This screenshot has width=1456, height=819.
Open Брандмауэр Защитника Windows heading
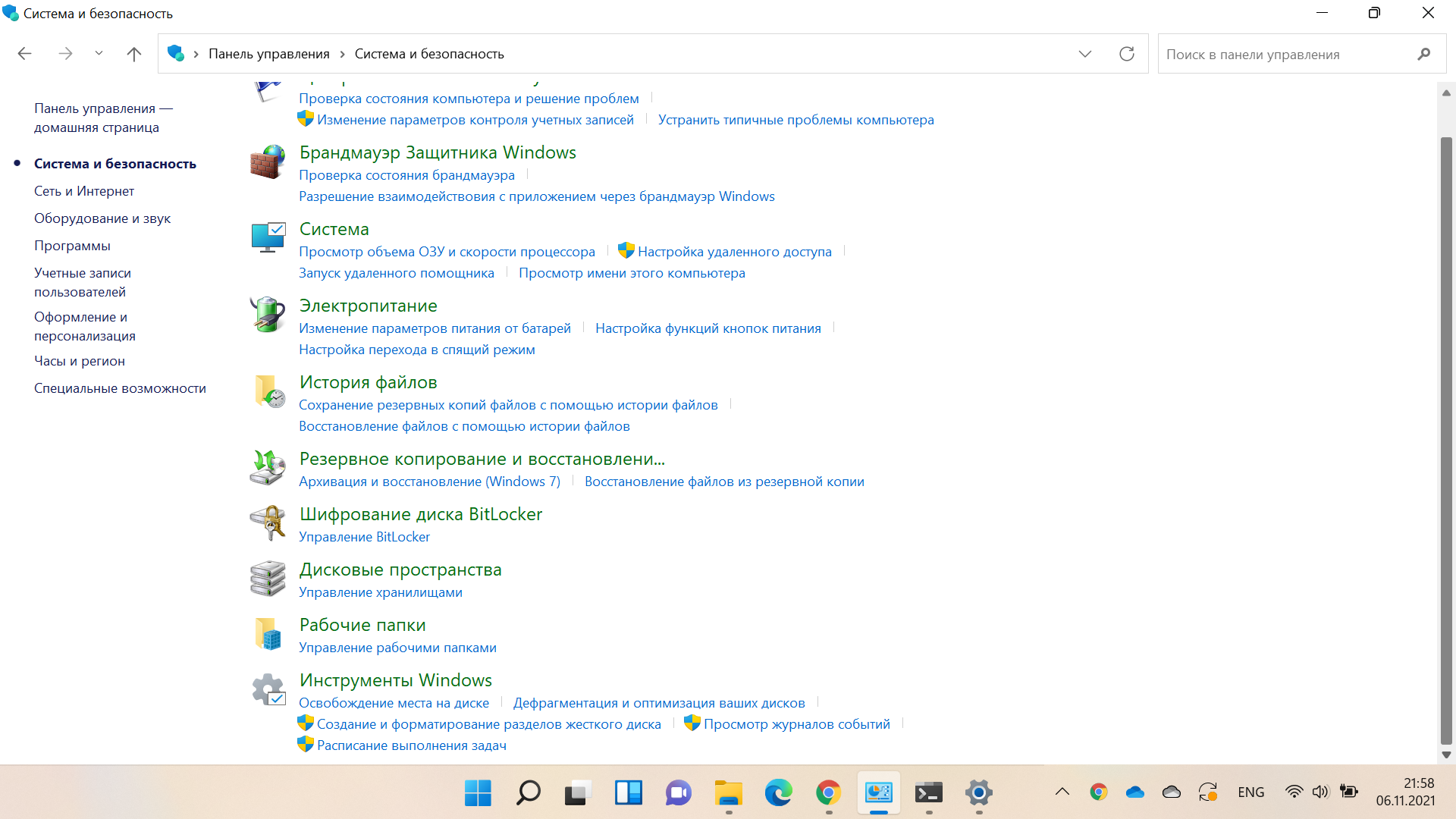(438, 152)
